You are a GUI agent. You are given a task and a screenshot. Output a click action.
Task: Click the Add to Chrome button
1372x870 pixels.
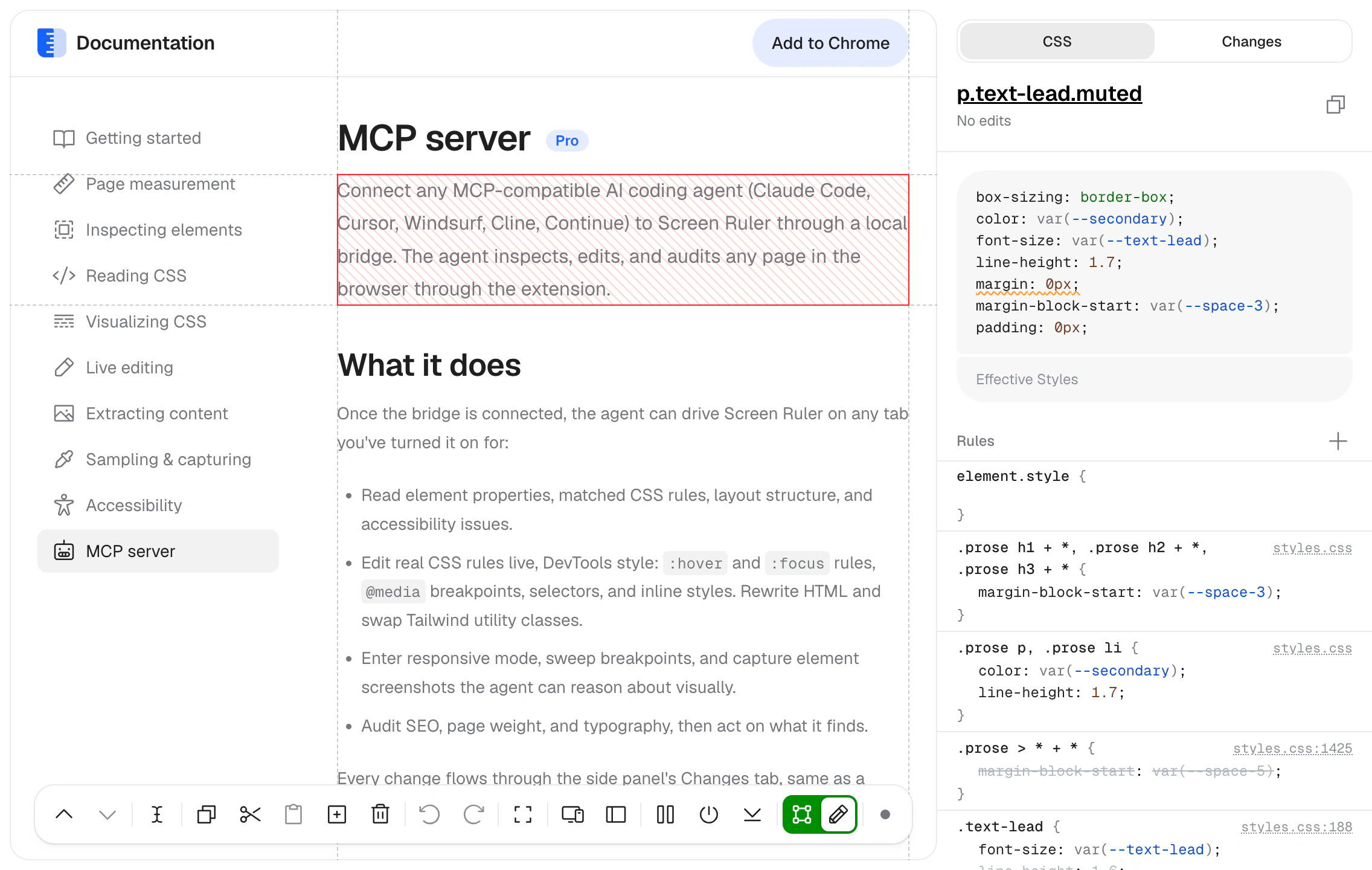pos(830,43)
